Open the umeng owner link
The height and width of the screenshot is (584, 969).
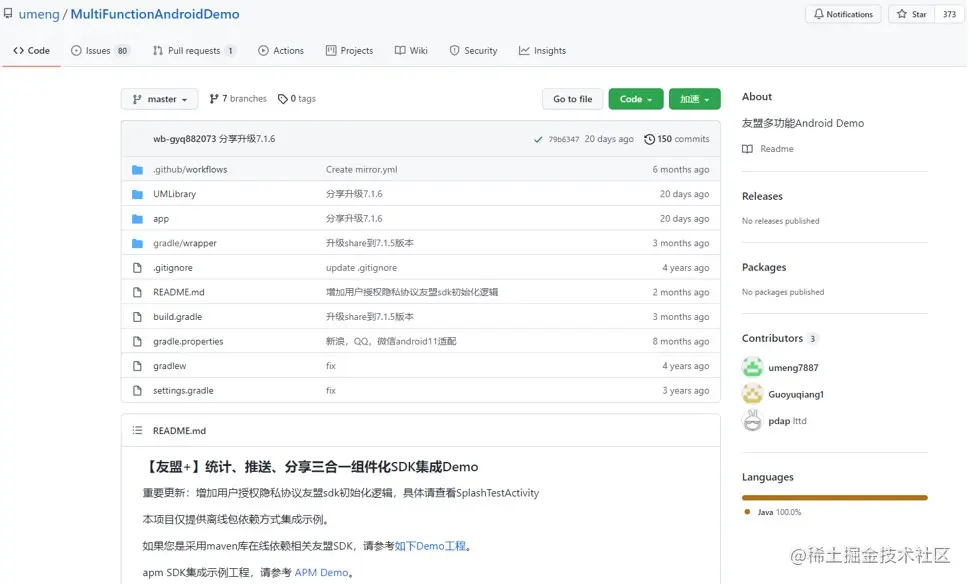(39, 14)
